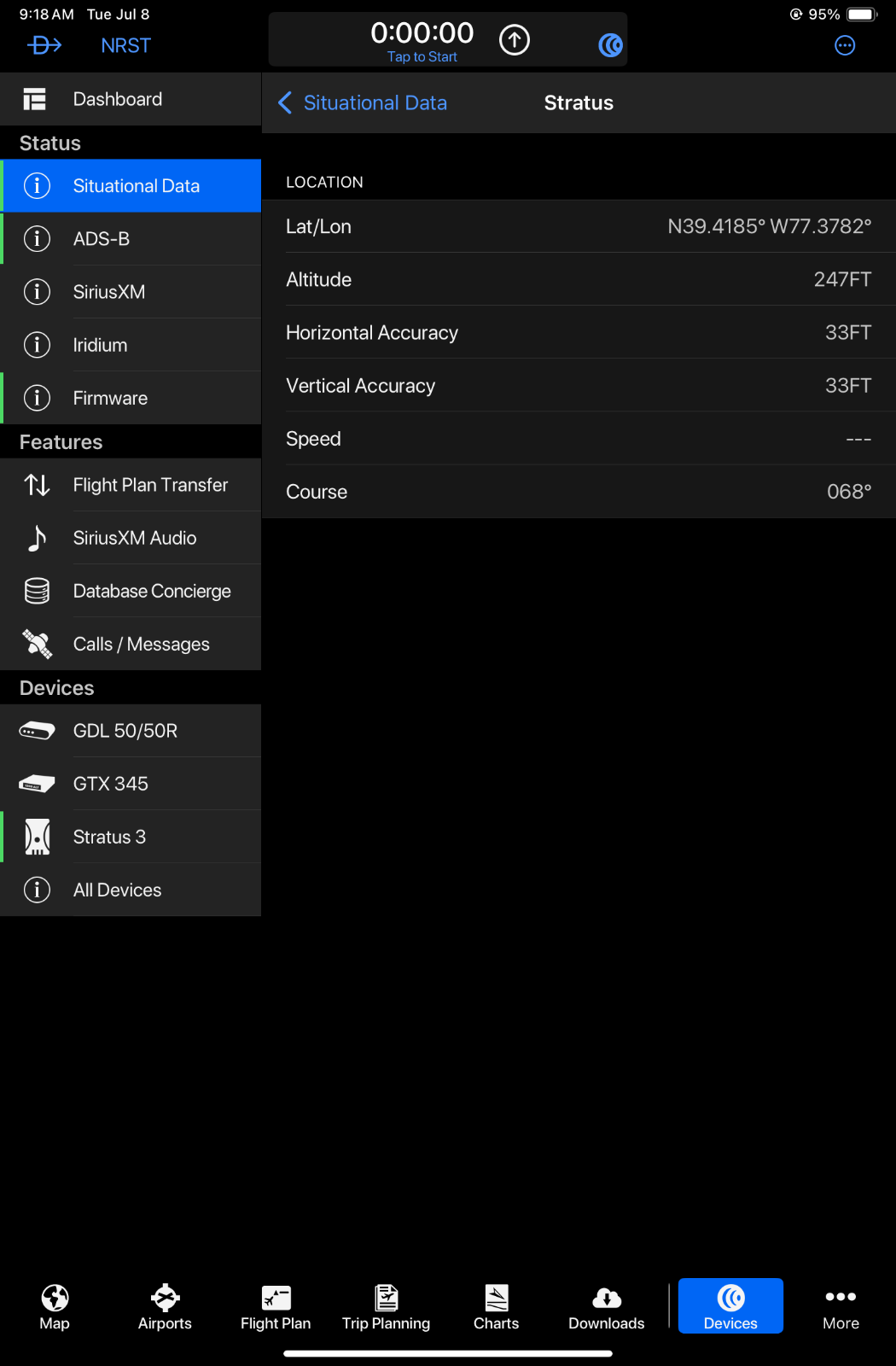The height and width of the screenshot is (1366, 896).
Task: Click the Stratus 3 device icon
Action: coord(37,837)
